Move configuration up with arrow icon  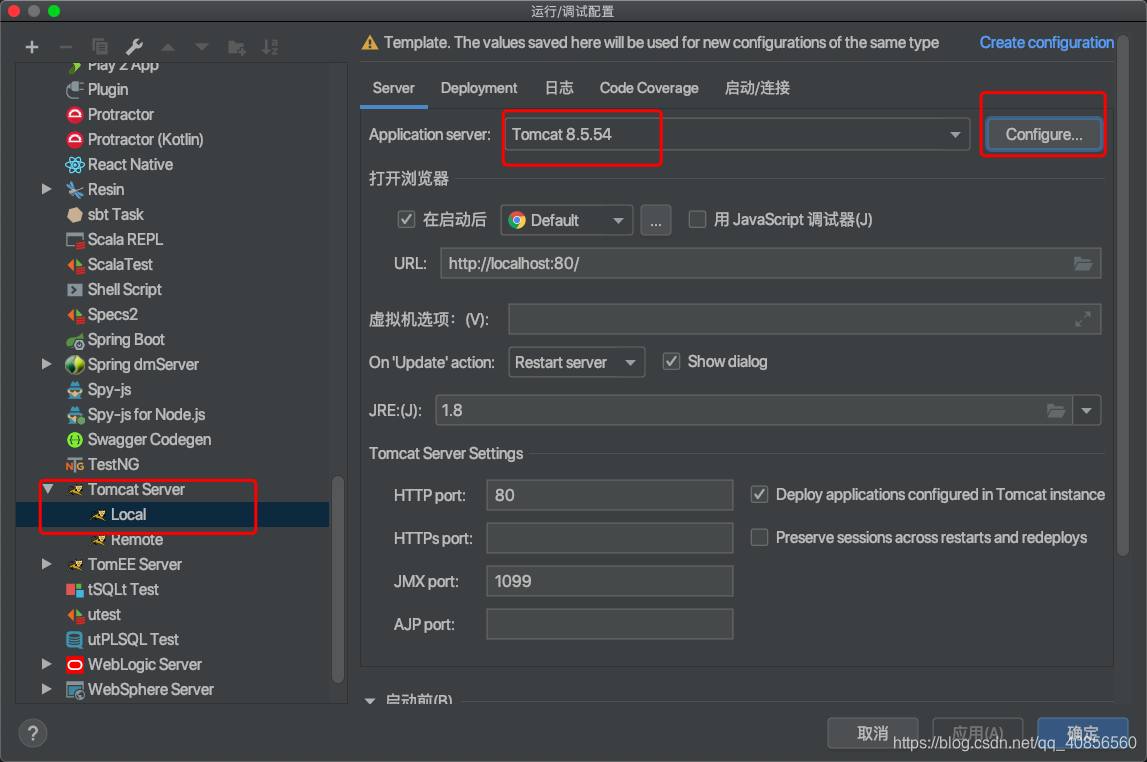click(168, 48)
